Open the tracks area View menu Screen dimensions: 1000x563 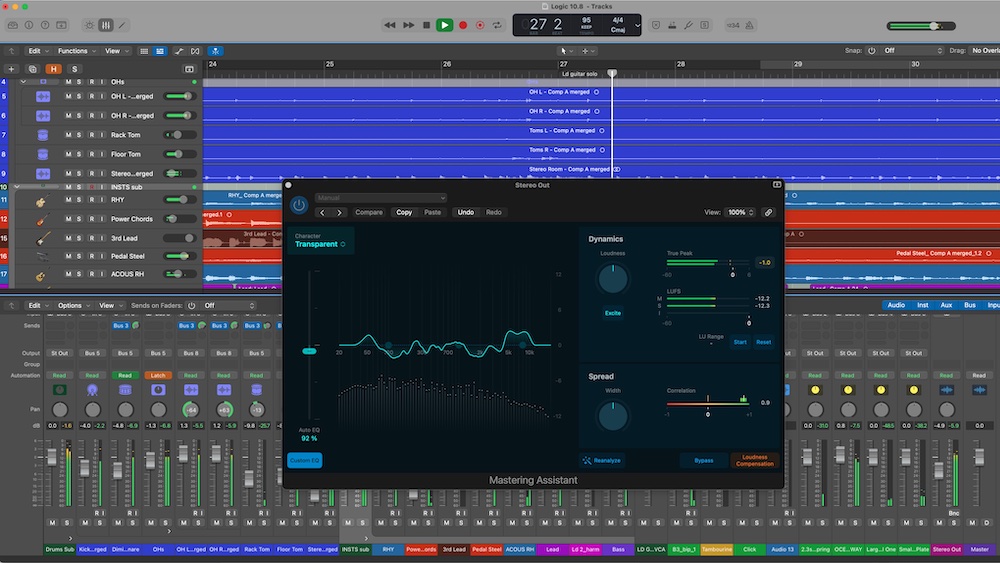116,51
